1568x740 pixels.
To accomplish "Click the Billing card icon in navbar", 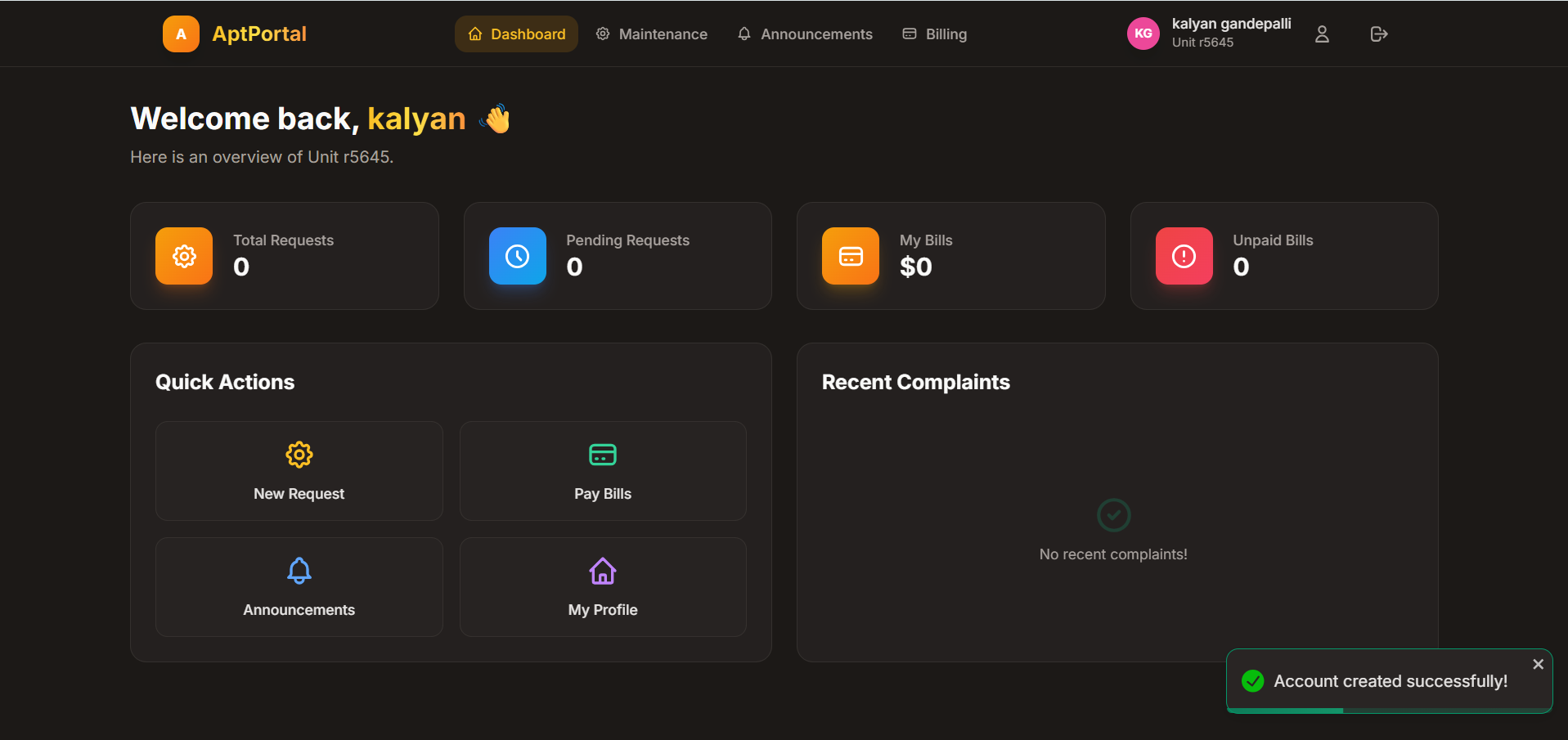I will click(910, 34).
